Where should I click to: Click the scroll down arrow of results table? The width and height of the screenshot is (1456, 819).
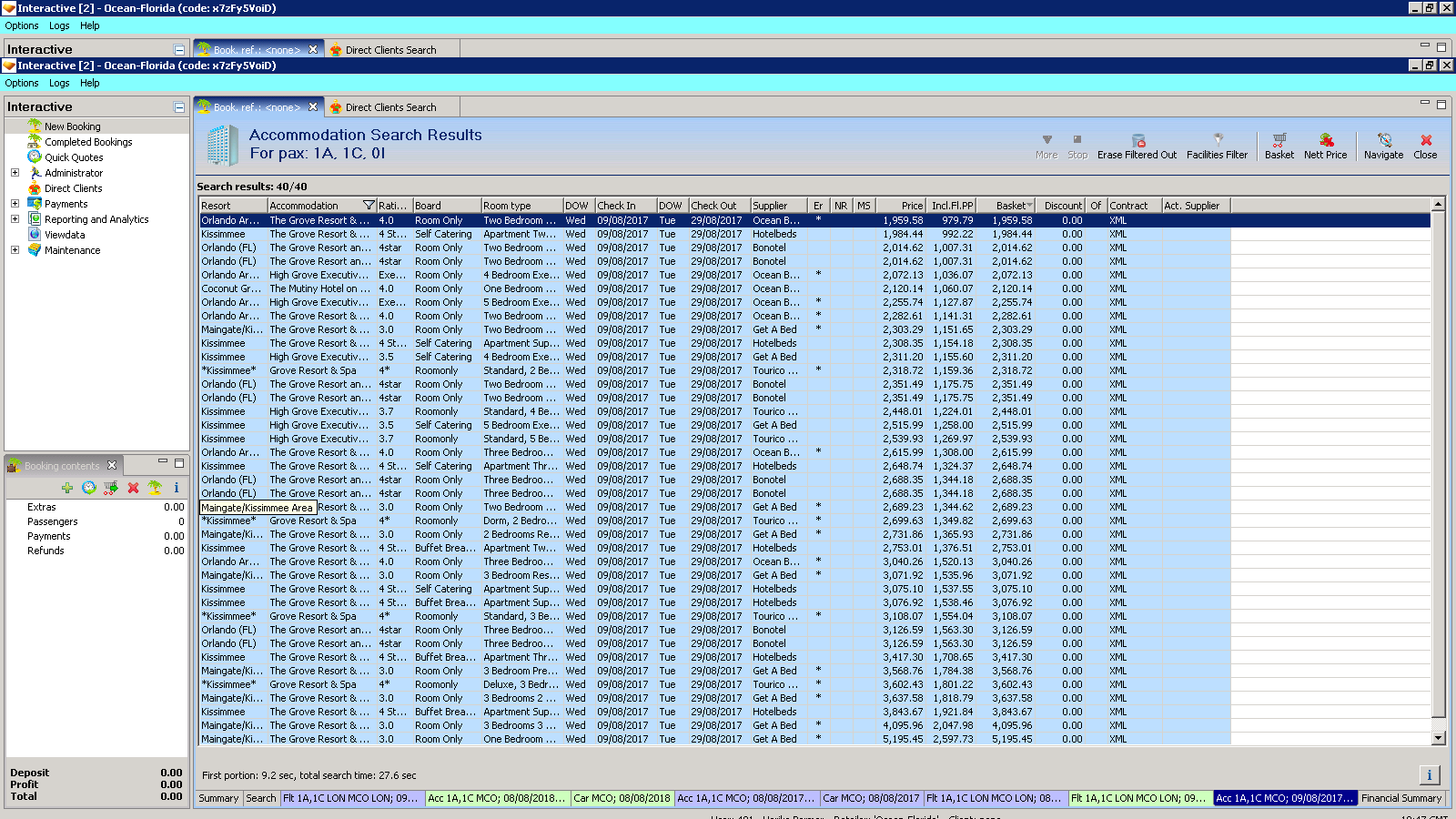(x=1439, y=738)
